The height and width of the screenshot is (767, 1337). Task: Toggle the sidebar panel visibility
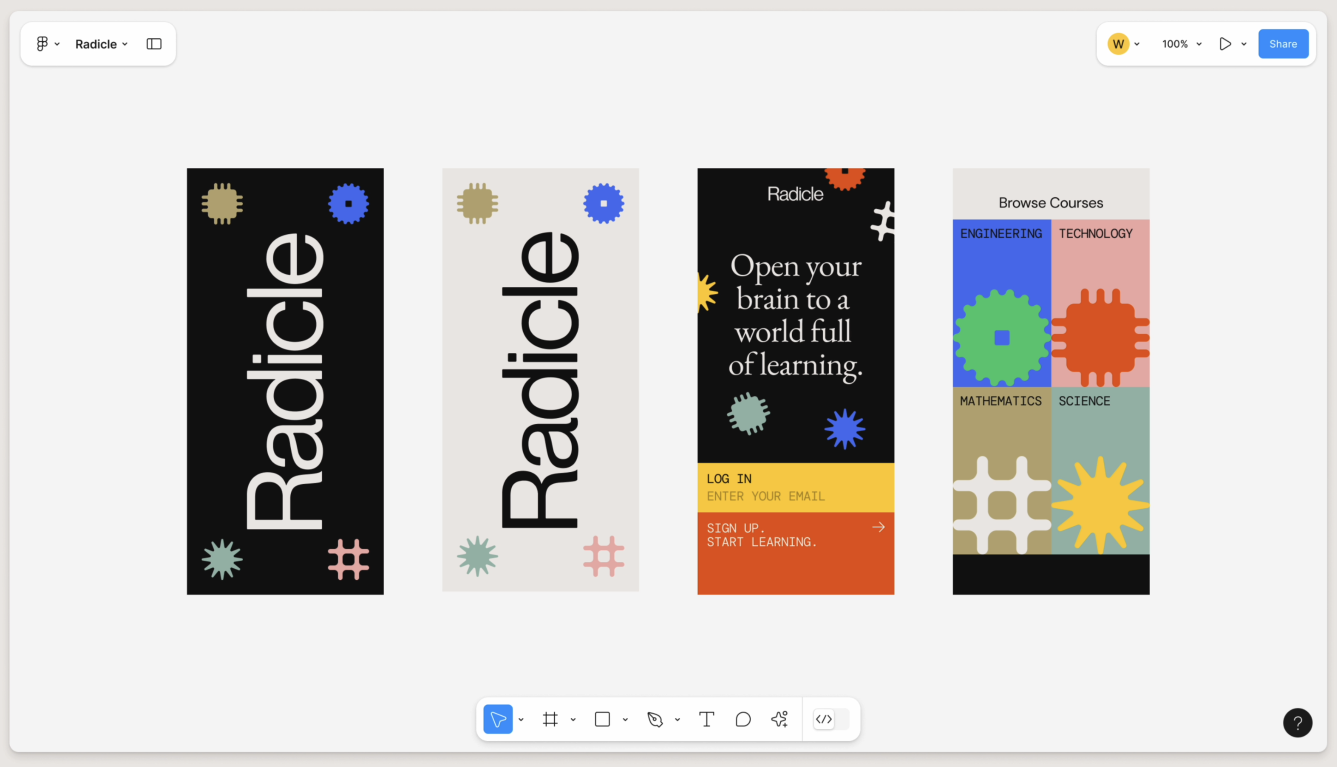(154, 44)
